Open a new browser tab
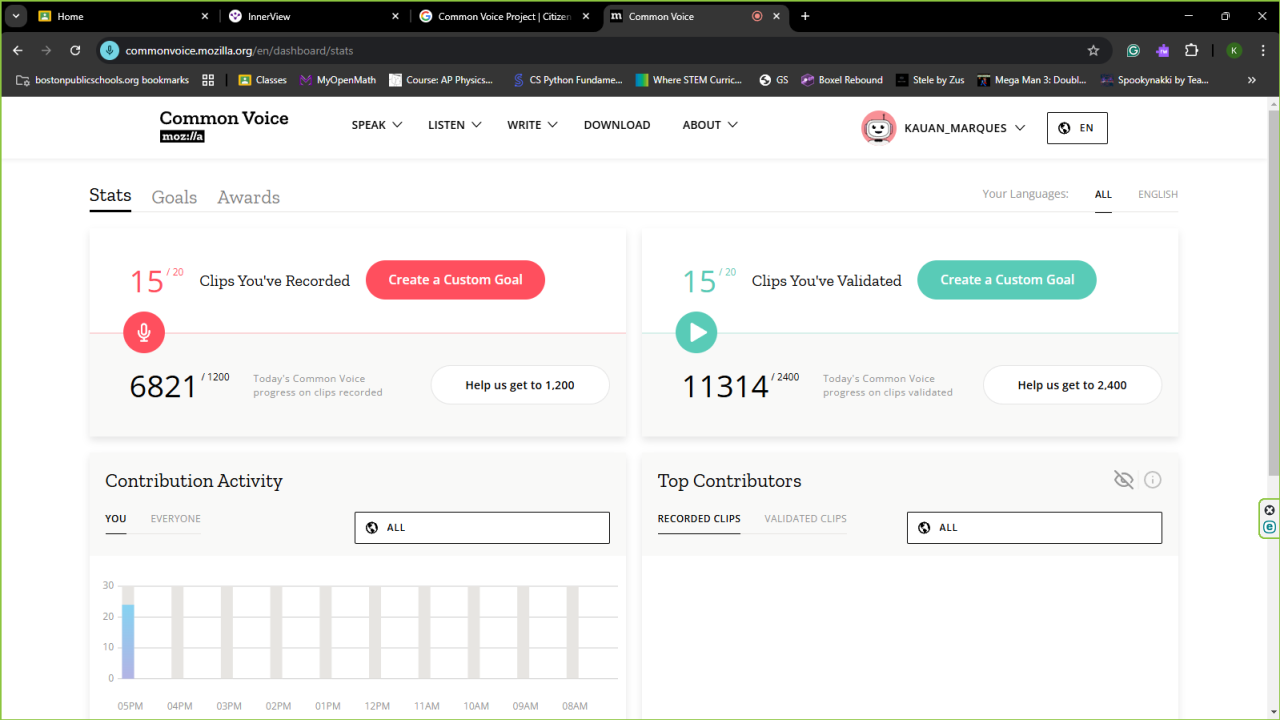1280x720 pixels. (805, 16)
